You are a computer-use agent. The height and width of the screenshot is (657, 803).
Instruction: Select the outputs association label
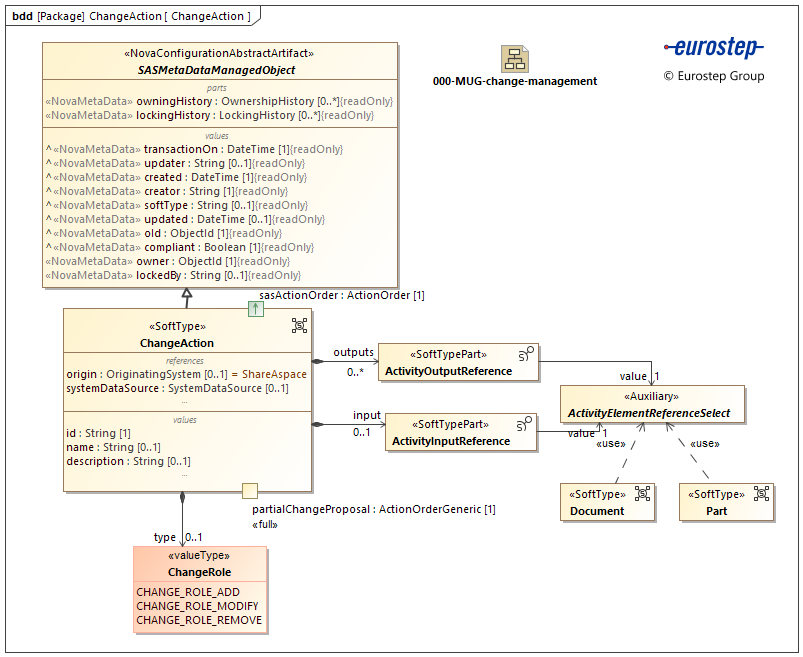[x=353, y=352]
